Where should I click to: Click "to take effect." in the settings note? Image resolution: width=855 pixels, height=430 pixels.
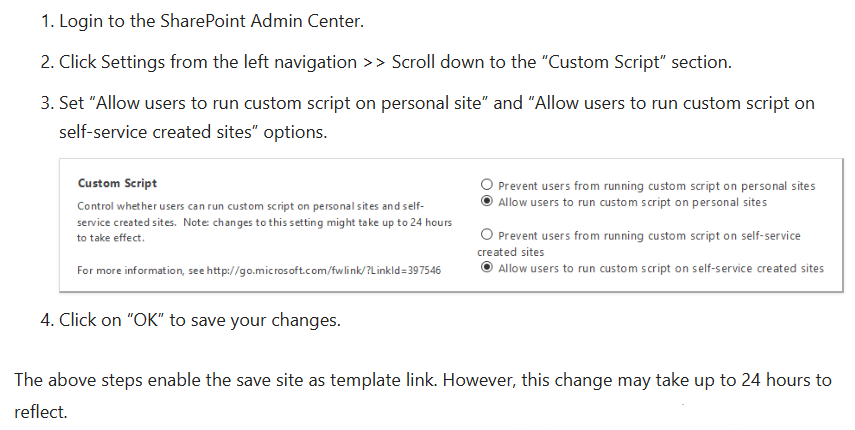tap(111, 238)
